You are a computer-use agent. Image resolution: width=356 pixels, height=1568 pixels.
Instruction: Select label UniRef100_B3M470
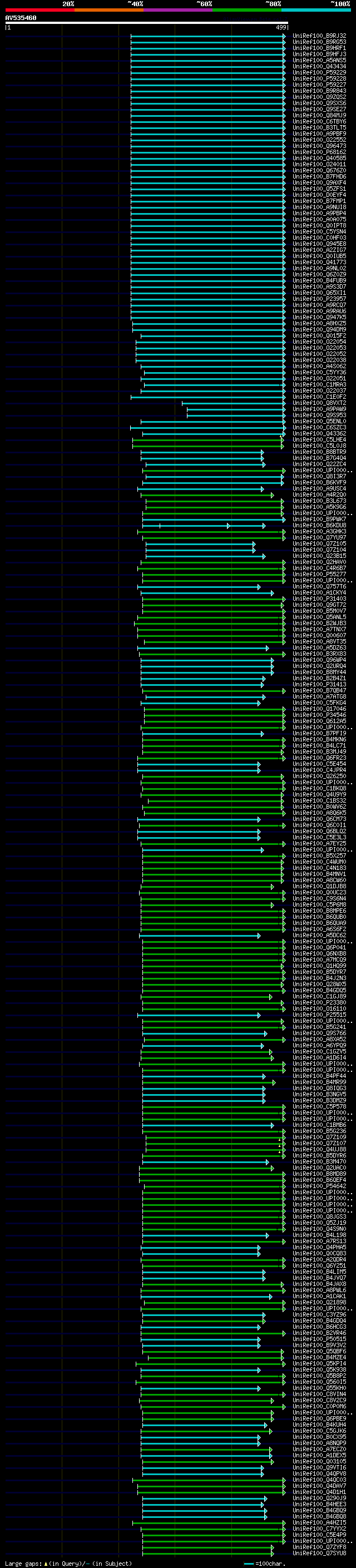point(319,1162)
